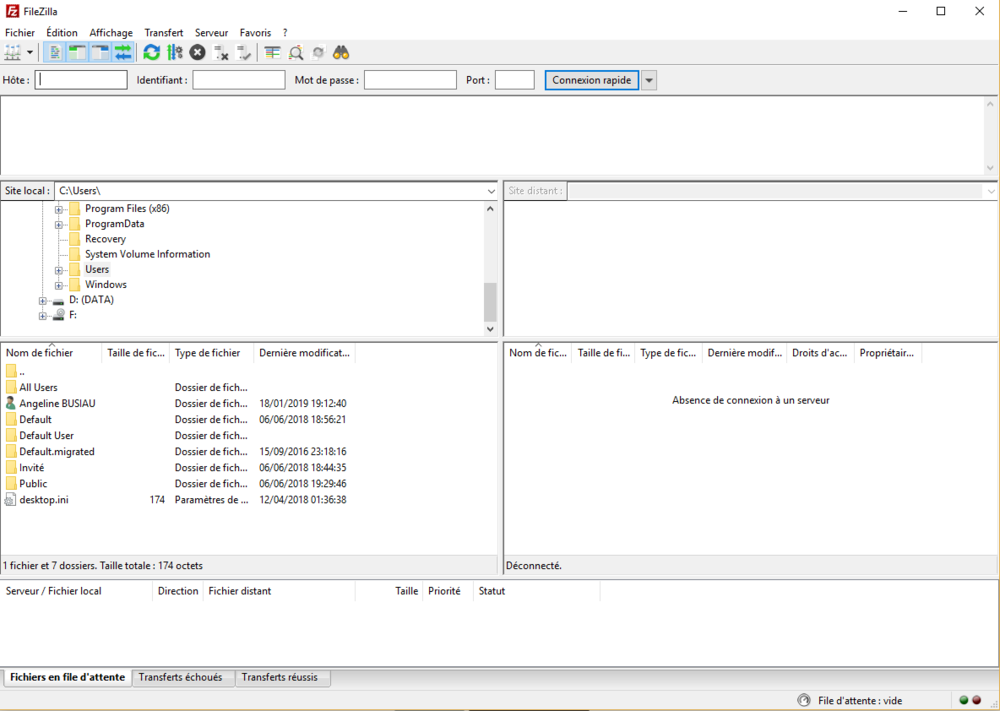Click the directory comparison icon
This screenshot has width=1000, height=711.
click(x=296, y=52)
